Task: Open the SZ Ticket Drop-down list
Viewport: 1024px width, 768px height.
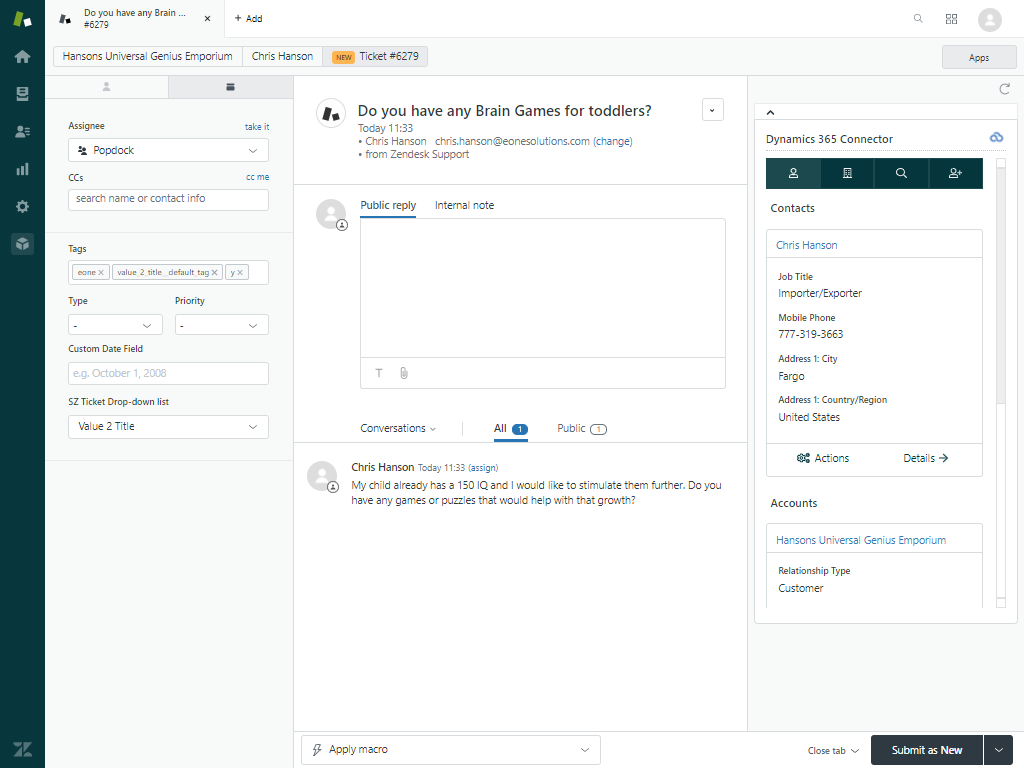Action: tap(167, 426)
